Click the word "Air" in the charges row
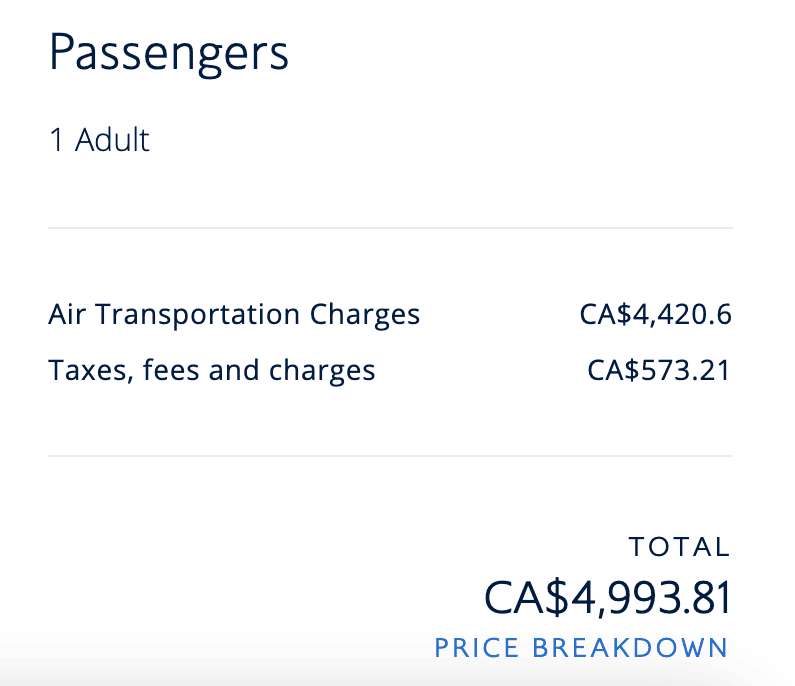This screenshot has height=686, width=795. pyautogui.click(x=64, y=314)
